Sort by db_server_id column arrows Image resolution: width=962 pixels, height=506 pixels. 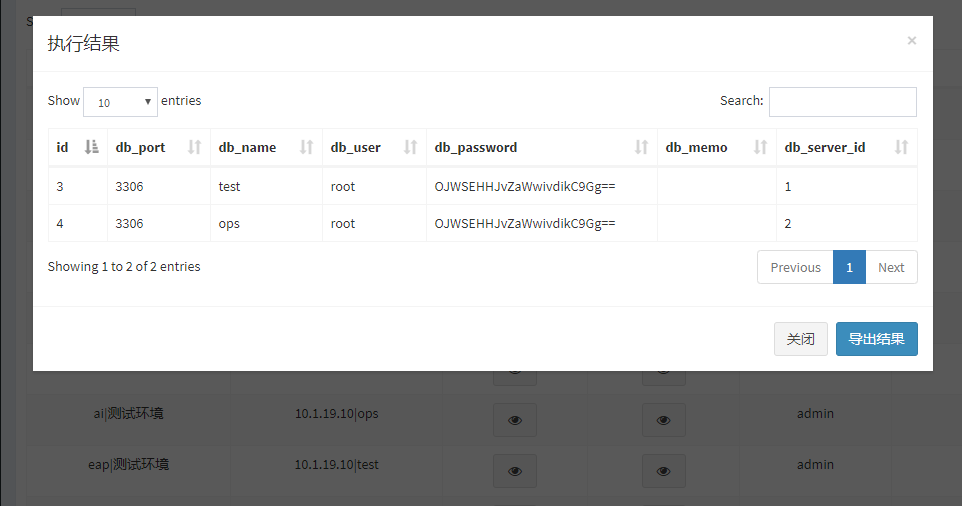(x=901, y=147)
